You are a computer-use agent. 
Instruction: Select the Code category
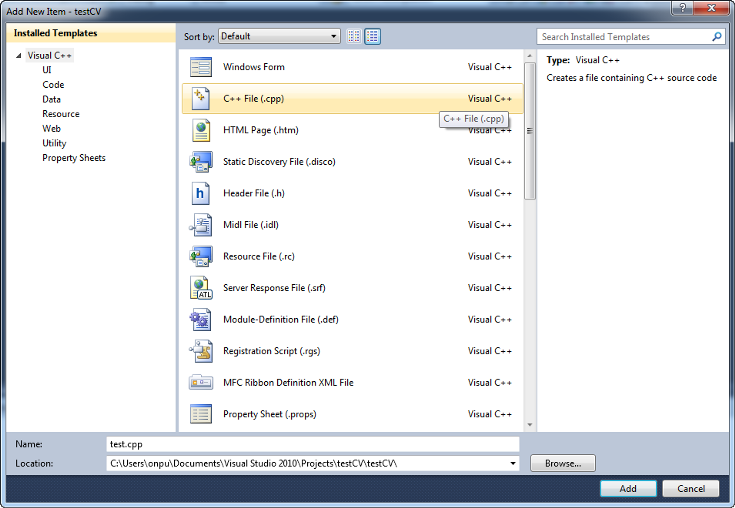(53, 84)
